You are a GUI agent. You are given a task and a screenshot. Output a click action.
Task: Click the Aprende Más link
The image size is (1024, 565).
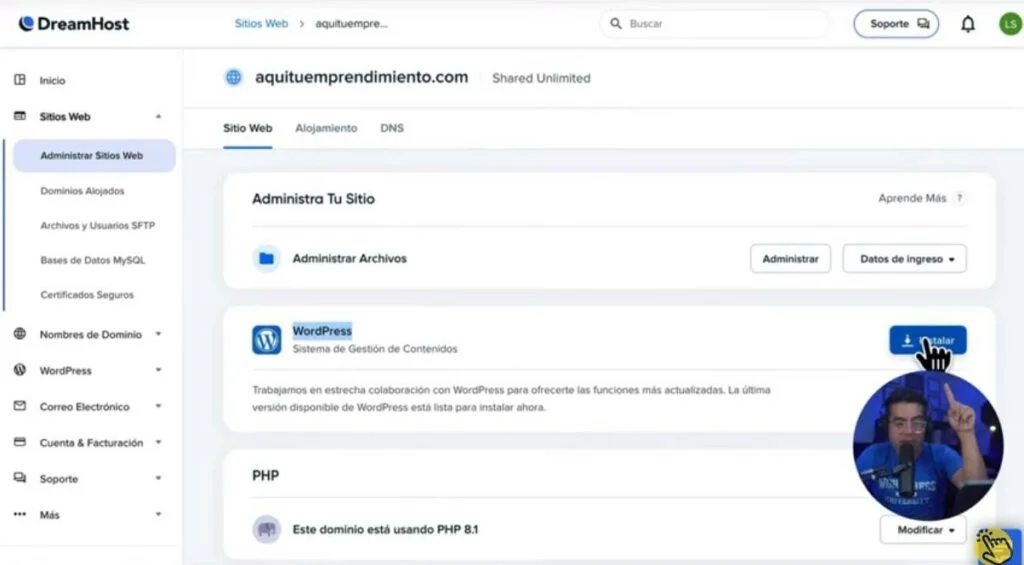912,198
